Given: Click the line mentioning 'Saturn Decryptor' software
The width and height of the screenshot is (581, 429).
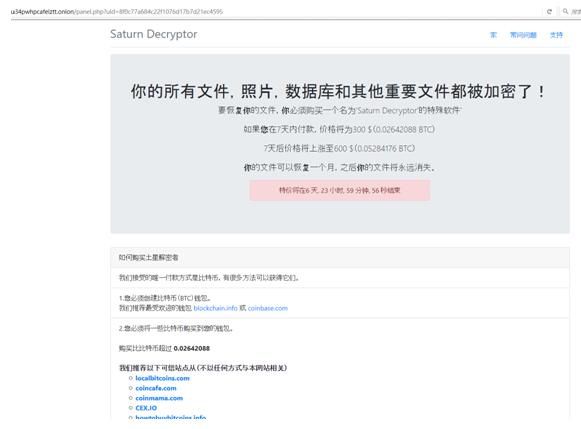Looking at the screenshot, I should pos(339,110).
